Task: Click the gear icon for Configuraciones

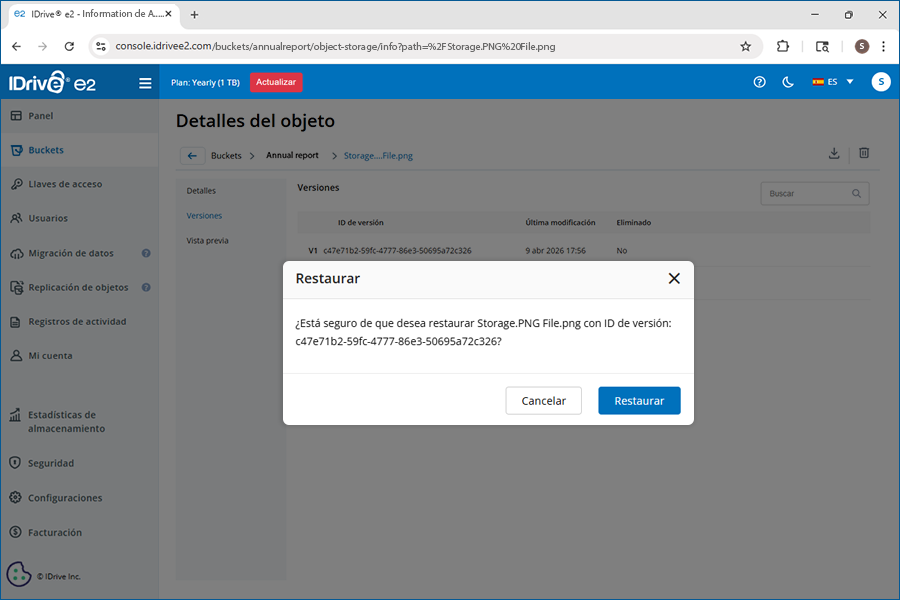Action: click(15, 497)
